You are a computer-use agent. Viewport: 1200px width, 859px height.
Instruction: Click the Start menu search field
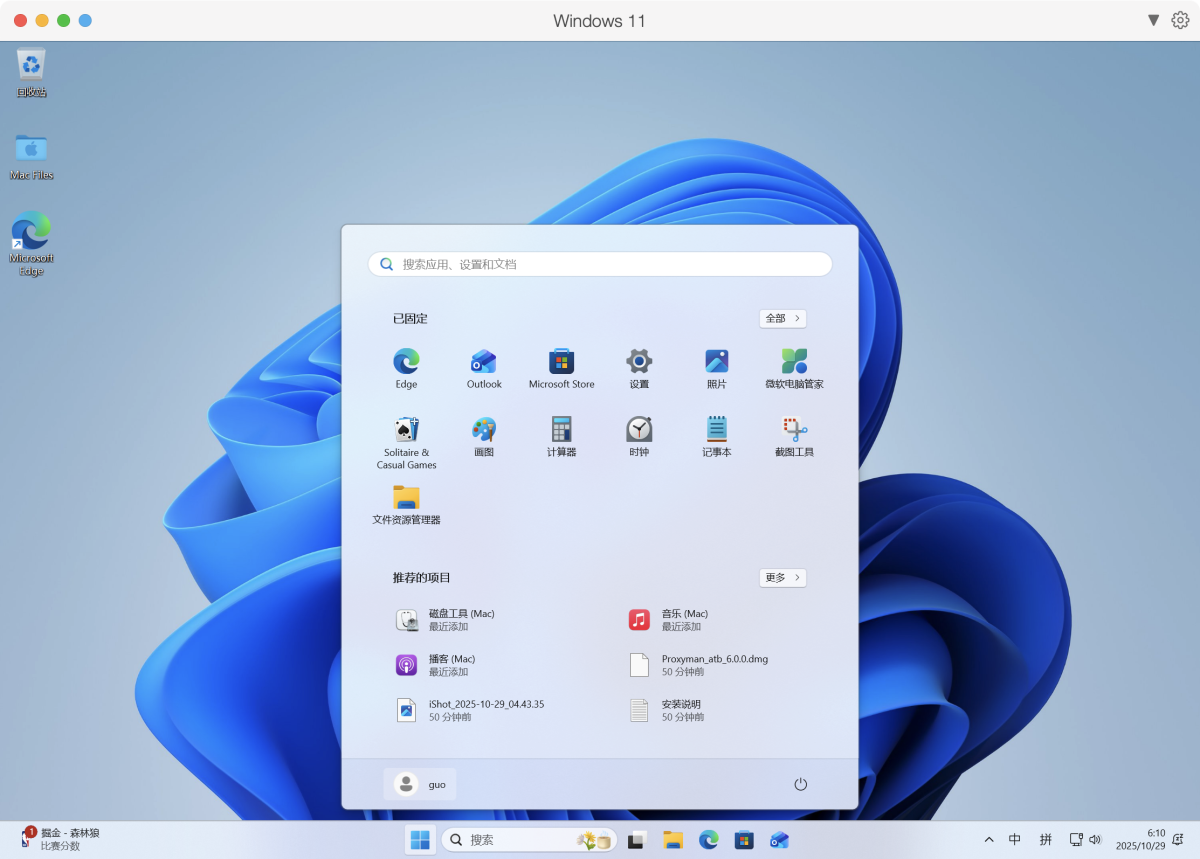click(600, 264)
